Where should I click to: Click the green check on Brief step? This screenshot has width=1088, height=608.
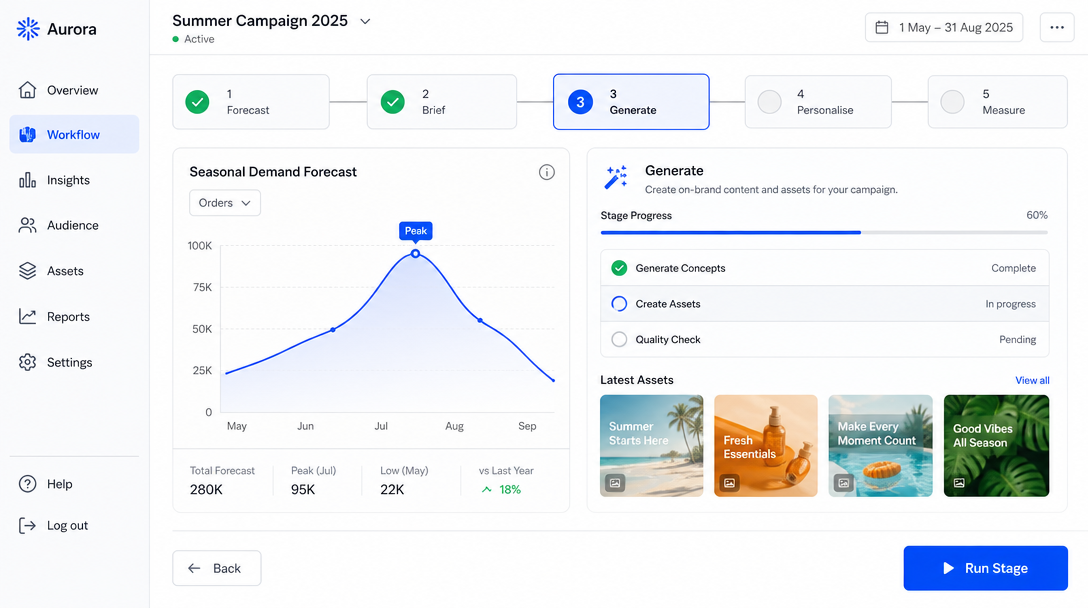393,102
